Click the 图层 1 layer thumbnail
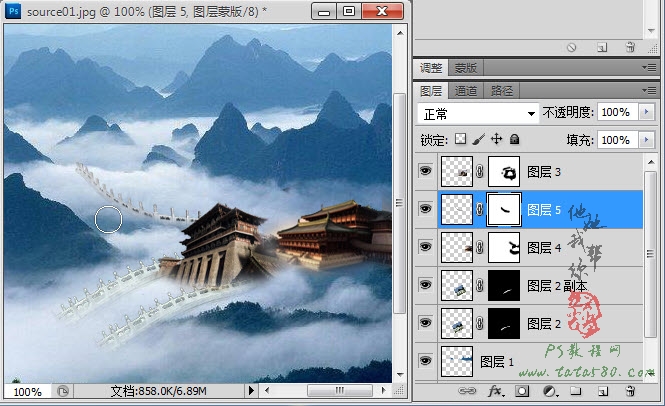This screenshot has height=406, width=665. pos(457,361)
